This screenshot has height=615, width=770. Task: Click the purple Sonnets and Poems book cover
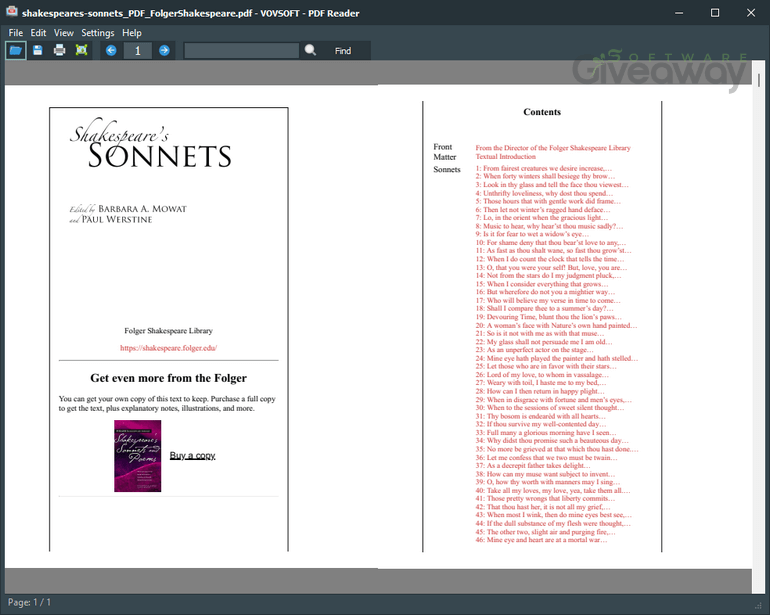tap(138, 456)
